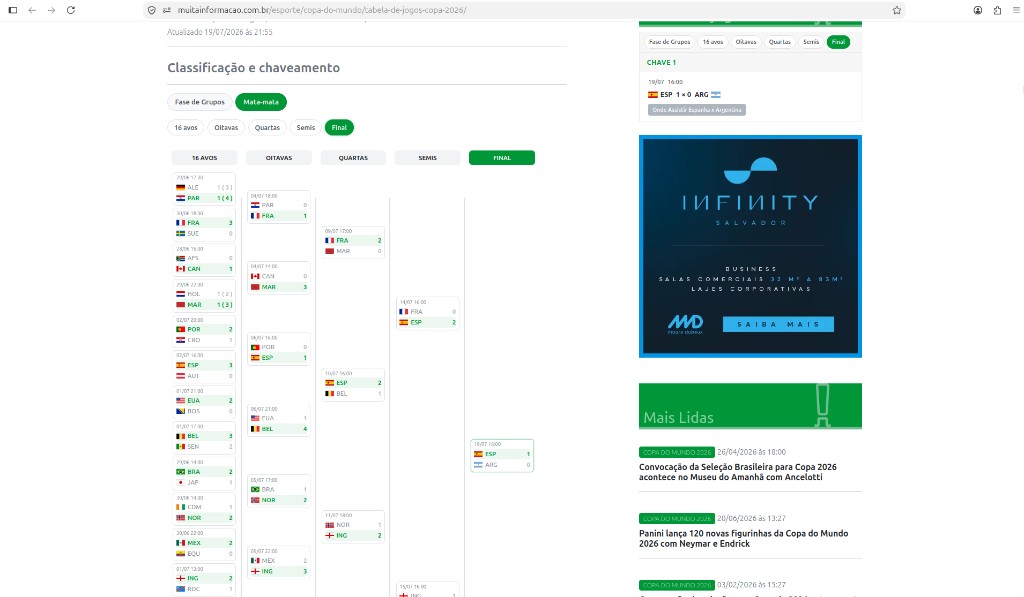Viewport: 1024px width, 597px height.
Task: Open the browser account icon
Action: [x=978, y=10]
